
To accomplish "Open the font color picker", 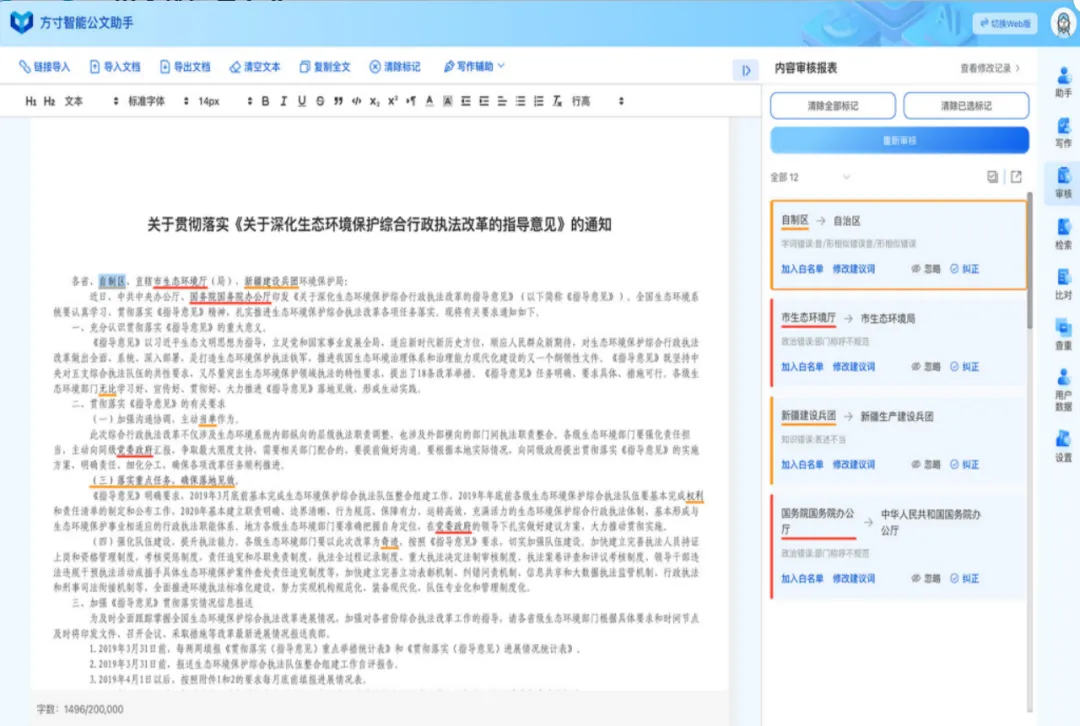I will (x=429, y=101).
